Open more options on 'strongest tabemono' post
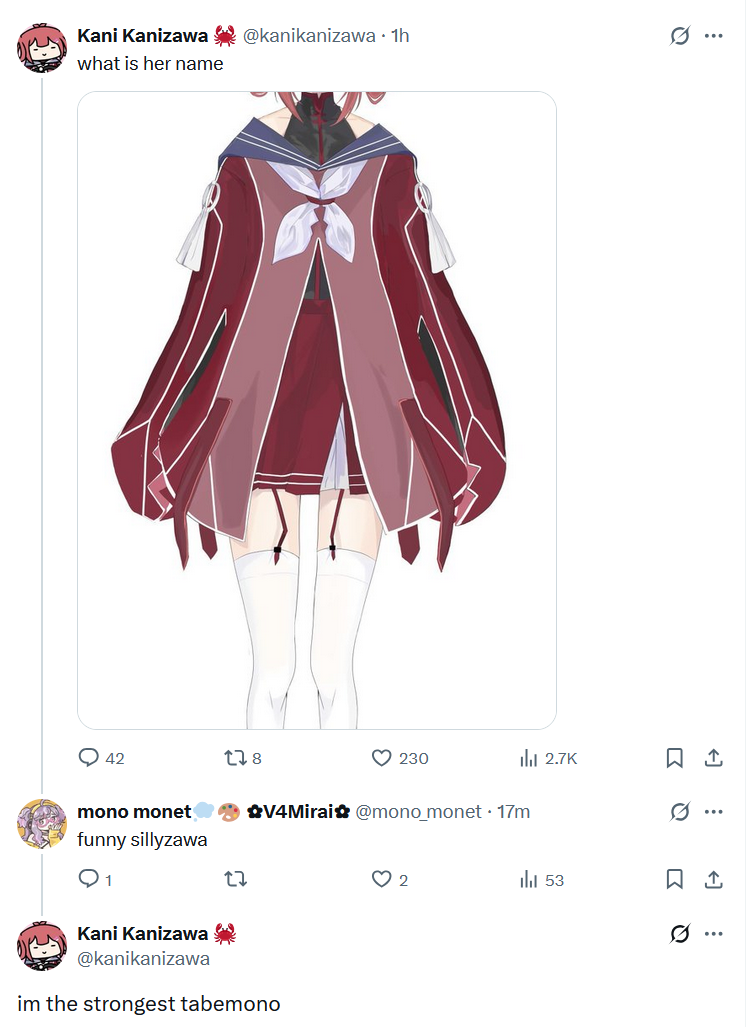Screen dimensions: 753x1027 713,933
